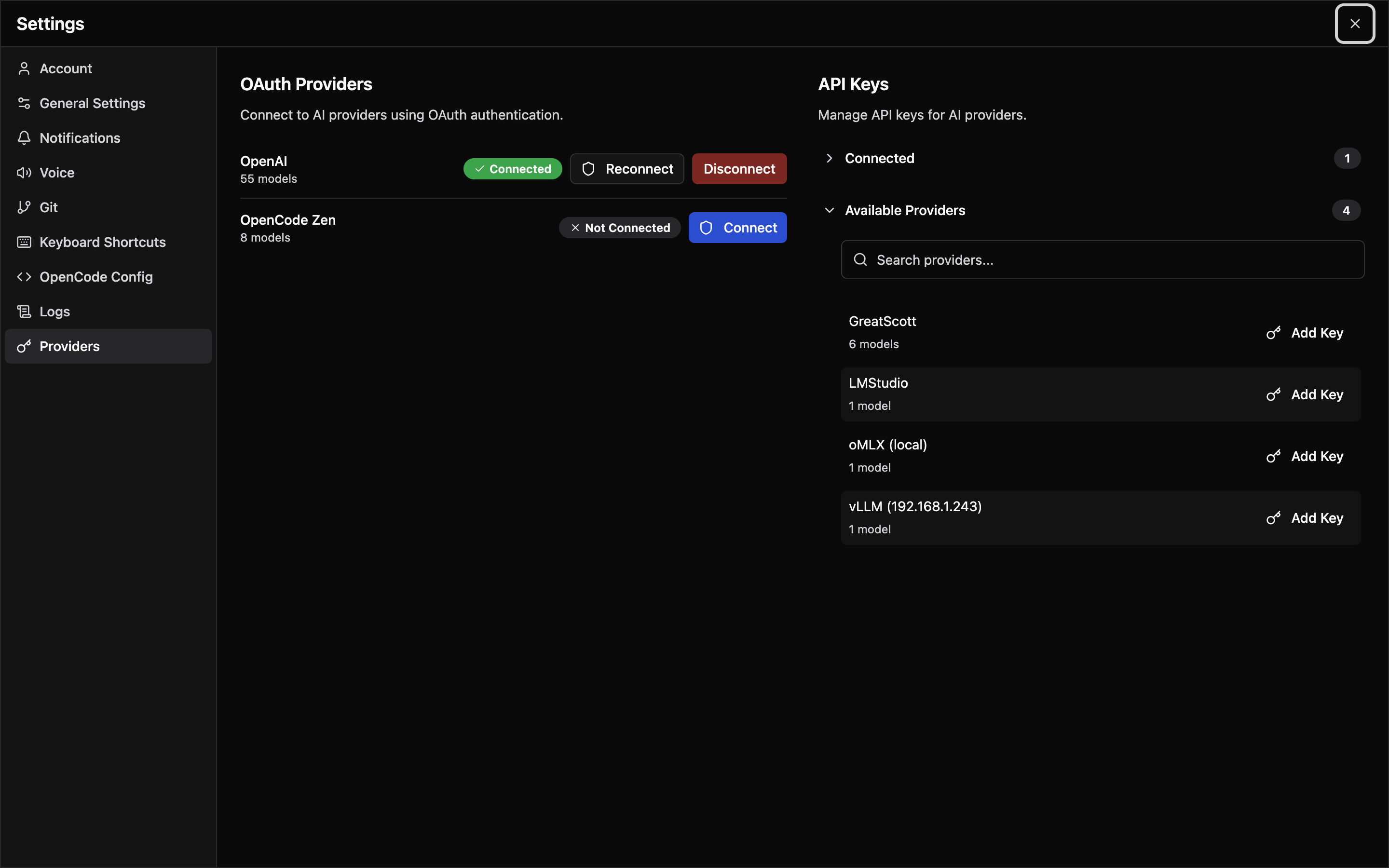Click the Connected count badge showing 1
The height and width of the screenshot is (868, 1389).
(x=1347, y=159)
